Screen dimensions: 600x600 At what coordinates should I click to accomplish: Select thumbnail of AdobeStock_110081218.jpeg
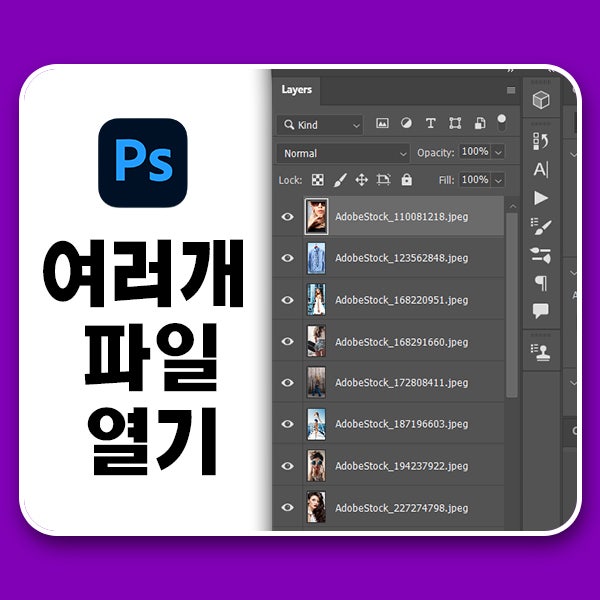coord(316,217)
